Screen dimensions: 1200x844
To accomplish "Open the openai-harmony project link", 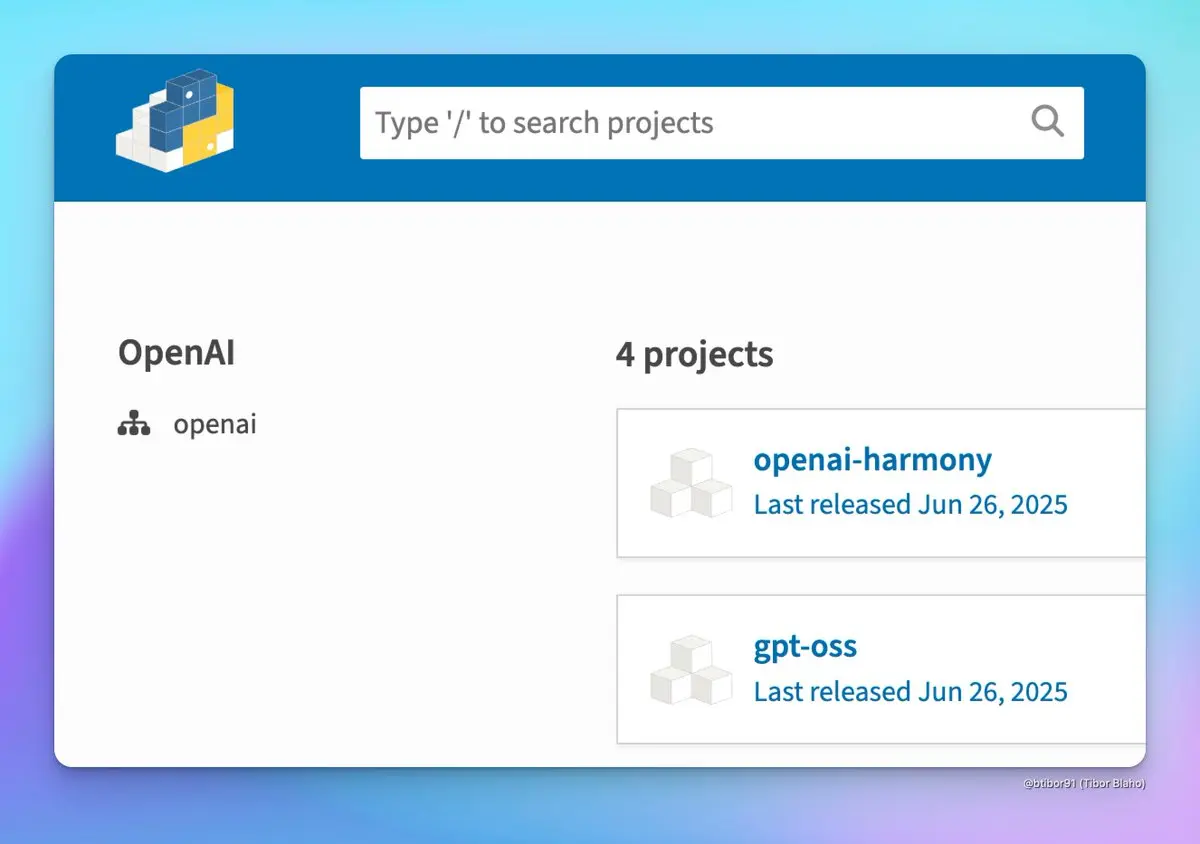I will pos(872,459).
